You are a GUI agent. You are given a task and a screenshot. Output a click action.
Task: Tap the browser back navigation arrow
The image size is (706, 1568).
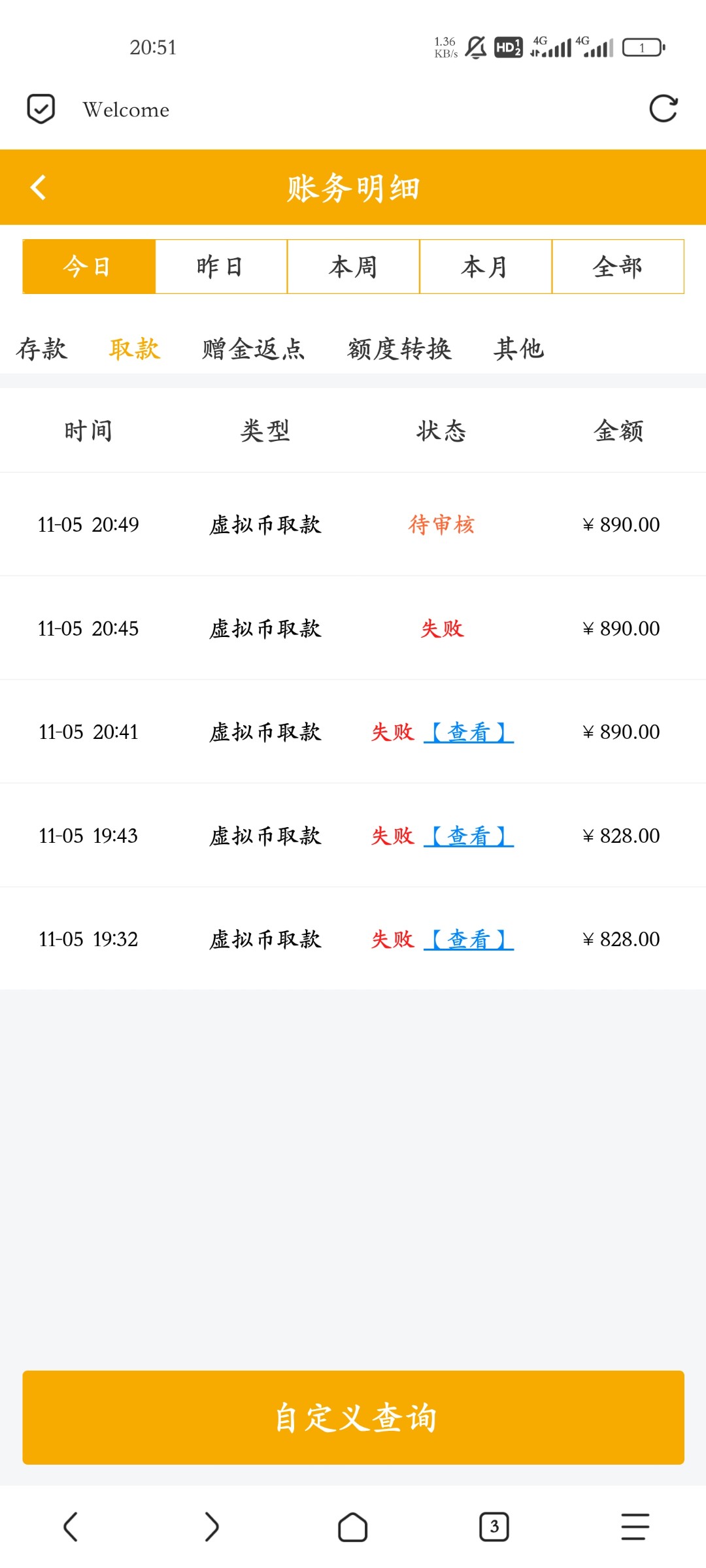(71, 1527)
